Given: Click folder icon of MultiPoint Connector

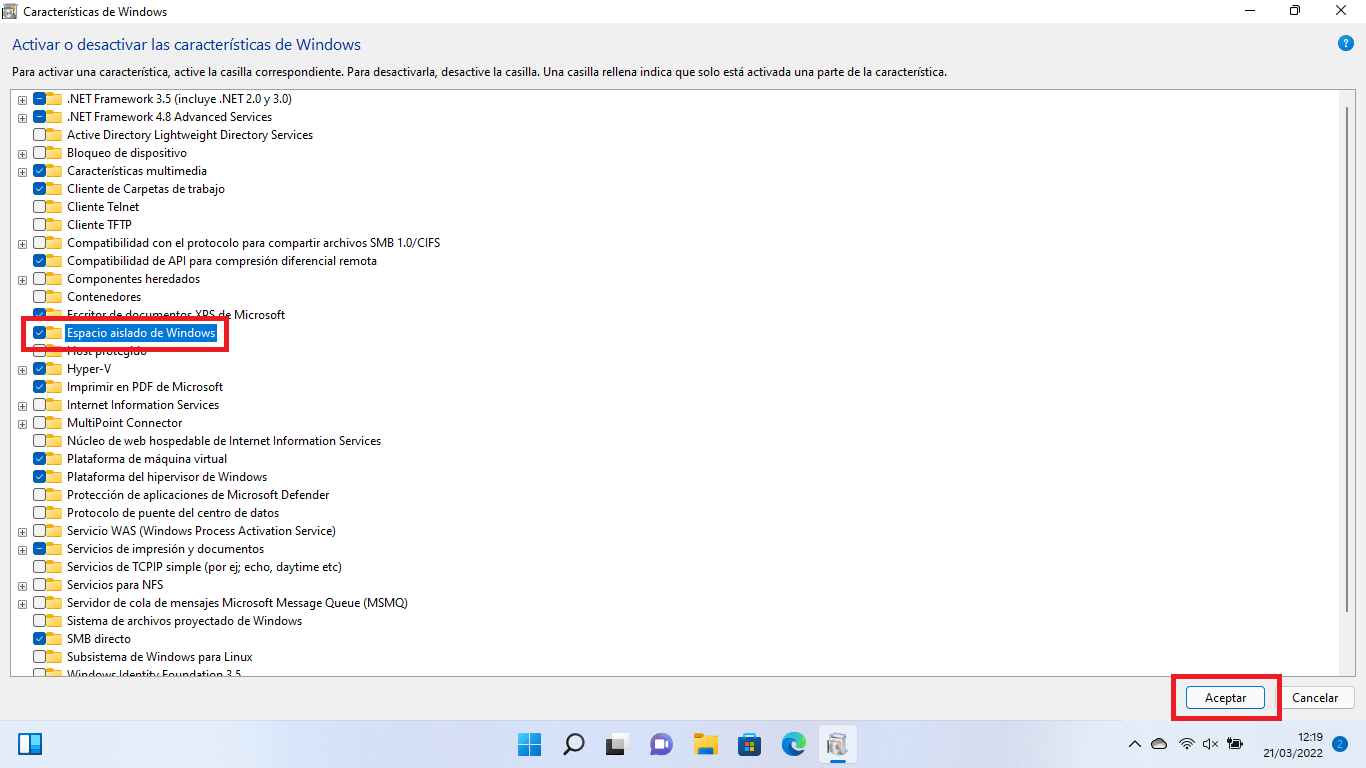Looking at the screenshot, I should (x=54, y=423).
